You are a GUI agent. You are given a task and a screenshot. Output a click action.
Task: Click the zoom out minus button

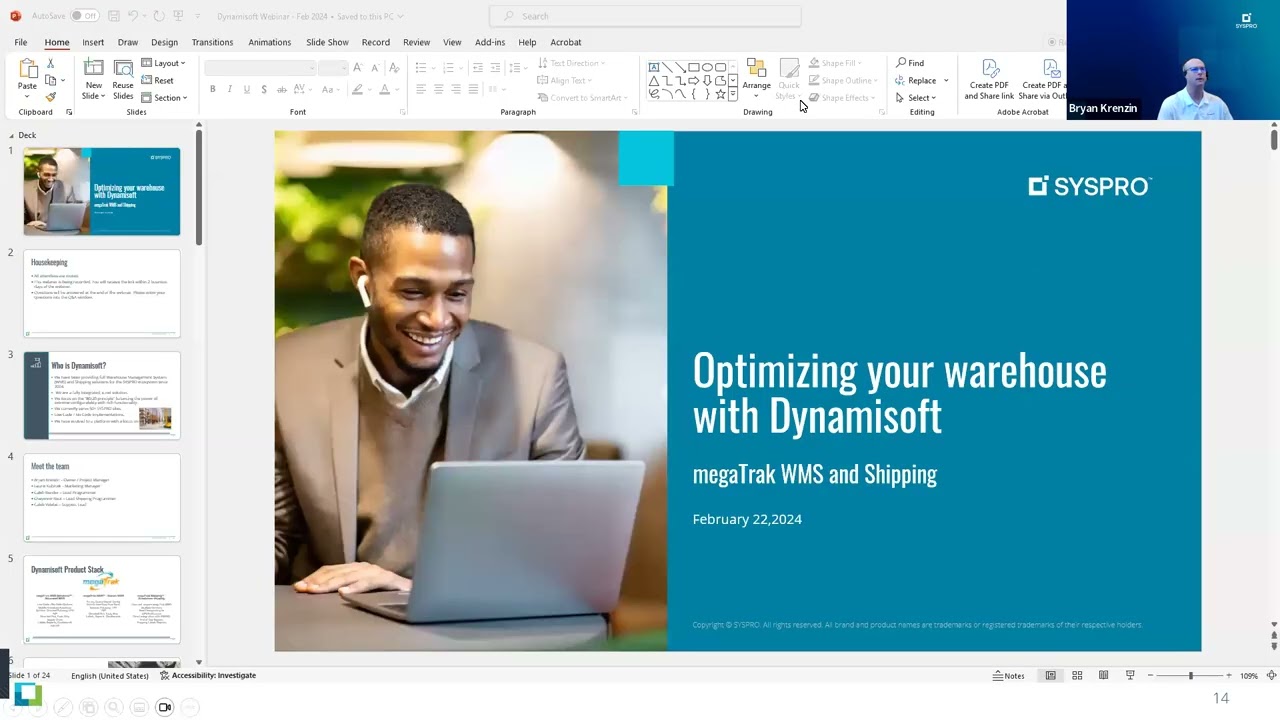click(x=1150, y=676)
